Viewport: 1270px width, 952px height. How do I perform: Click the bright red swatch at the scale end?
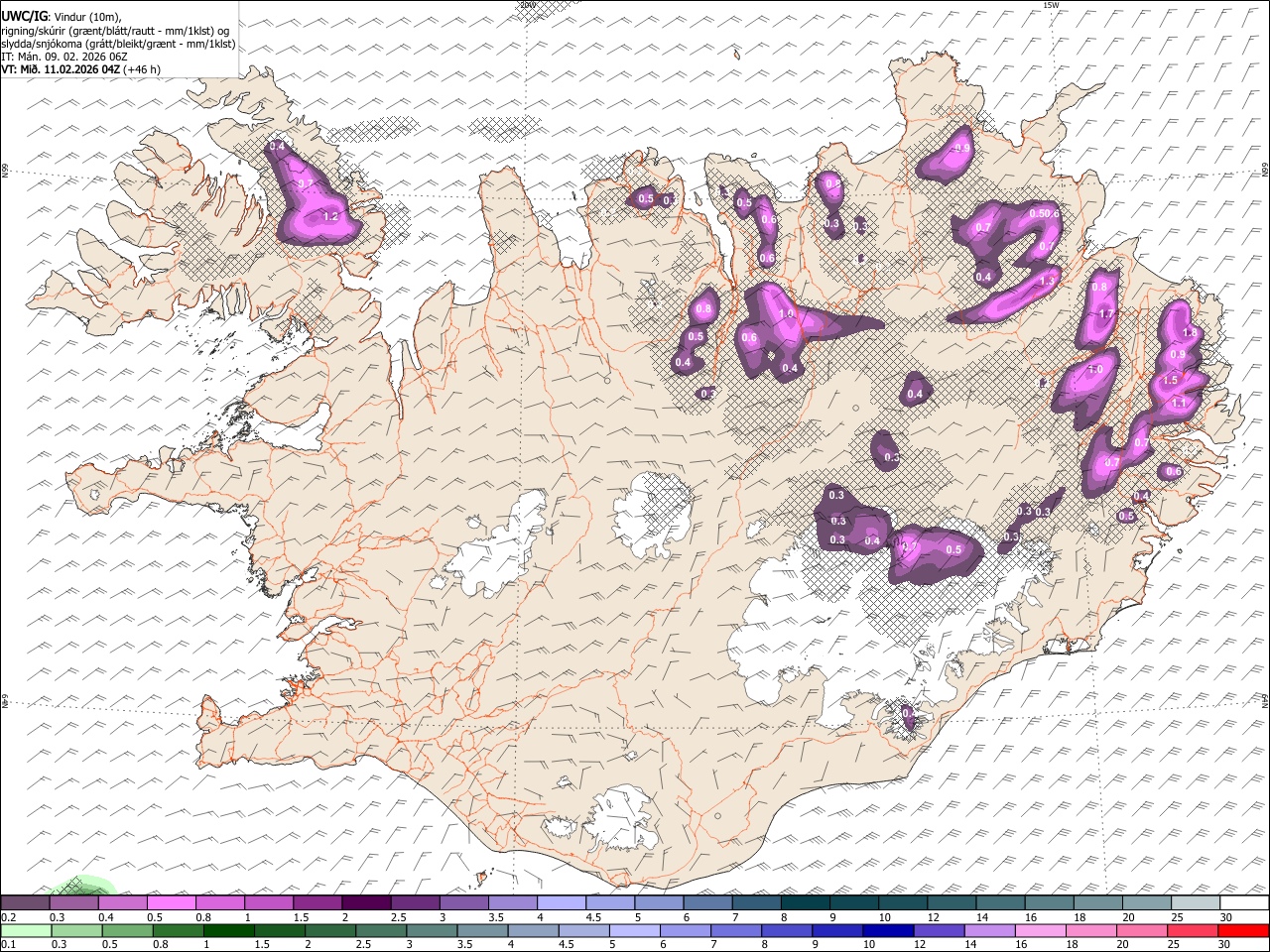point(1243,930)
